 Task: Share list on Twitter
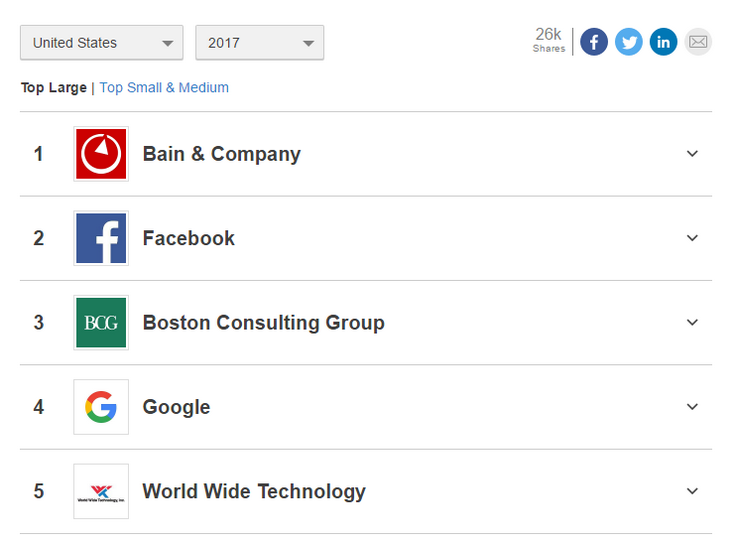629,42
